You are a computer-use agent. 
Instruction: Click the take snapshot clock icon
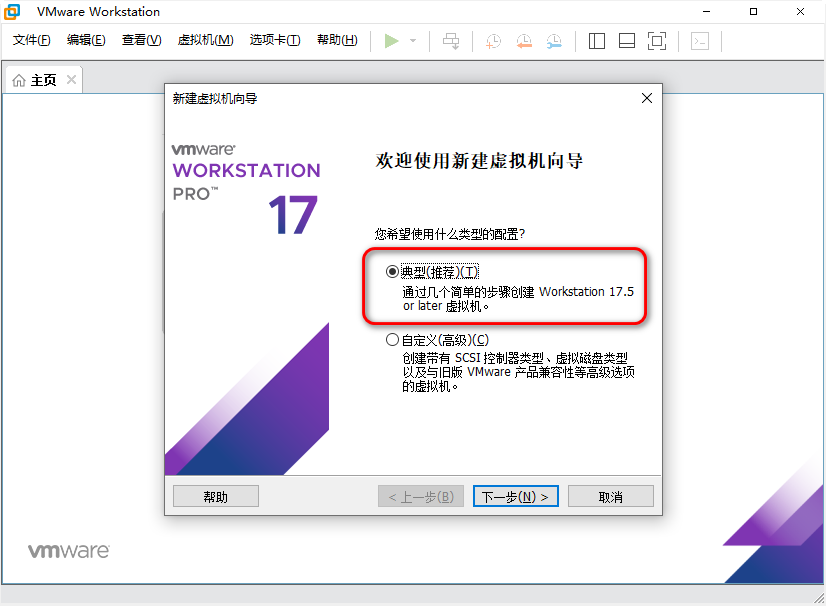494,41
